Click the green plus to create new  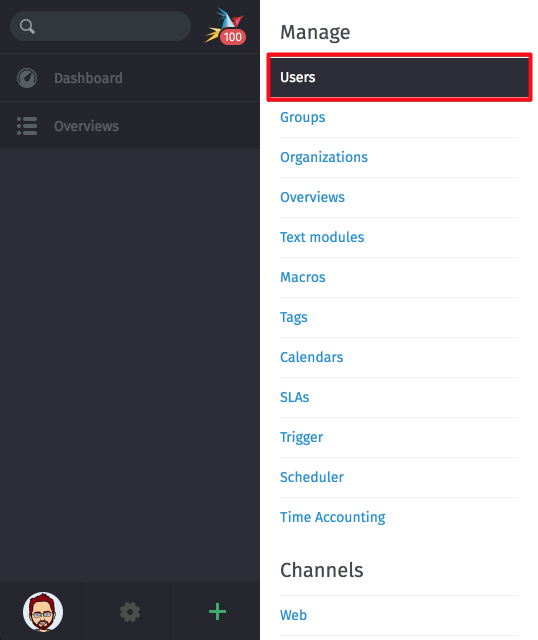pos(217,611)
